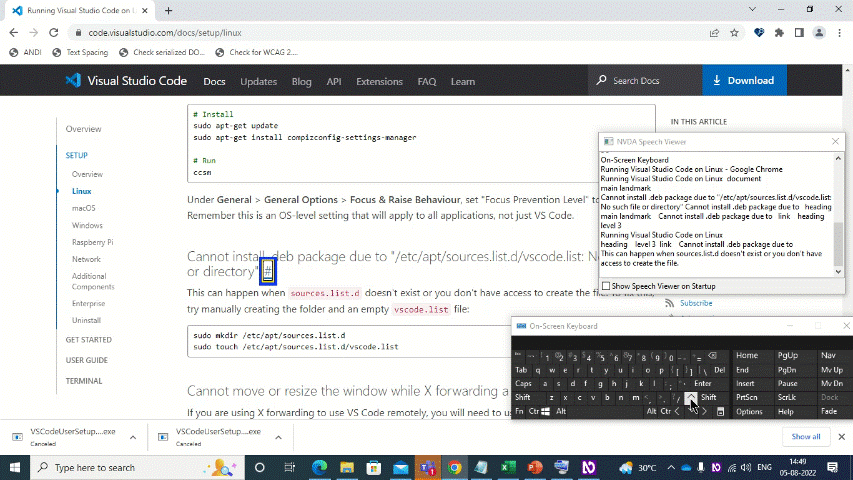Image resolution: width=853 pixels, height=480 pixels.
Task: Open the Task View taskbar icon
Action: pos(289,467)
